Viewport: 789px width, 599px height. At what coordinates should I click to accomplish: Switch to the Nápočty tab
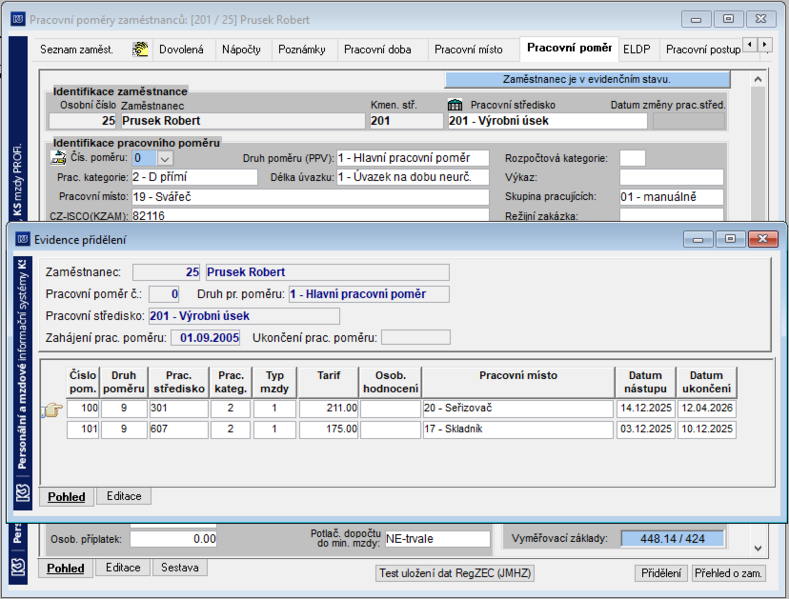coord(241,49)
